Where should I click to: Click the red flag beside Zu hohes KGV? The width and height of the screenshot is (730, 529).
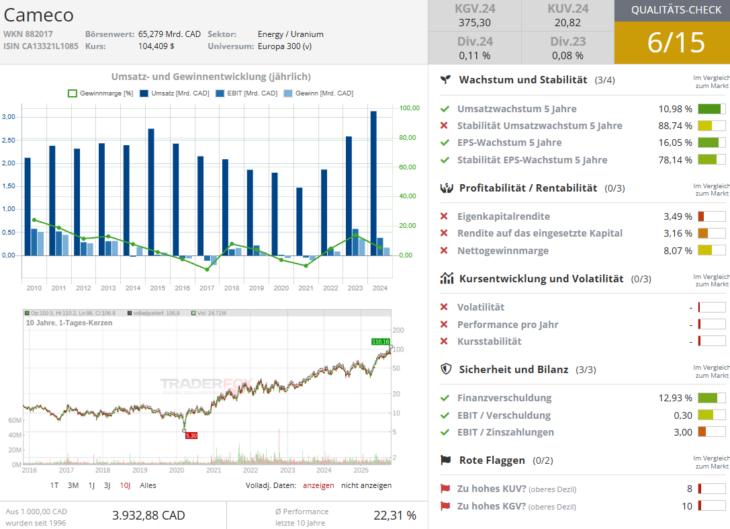click(x=445, y=507)
